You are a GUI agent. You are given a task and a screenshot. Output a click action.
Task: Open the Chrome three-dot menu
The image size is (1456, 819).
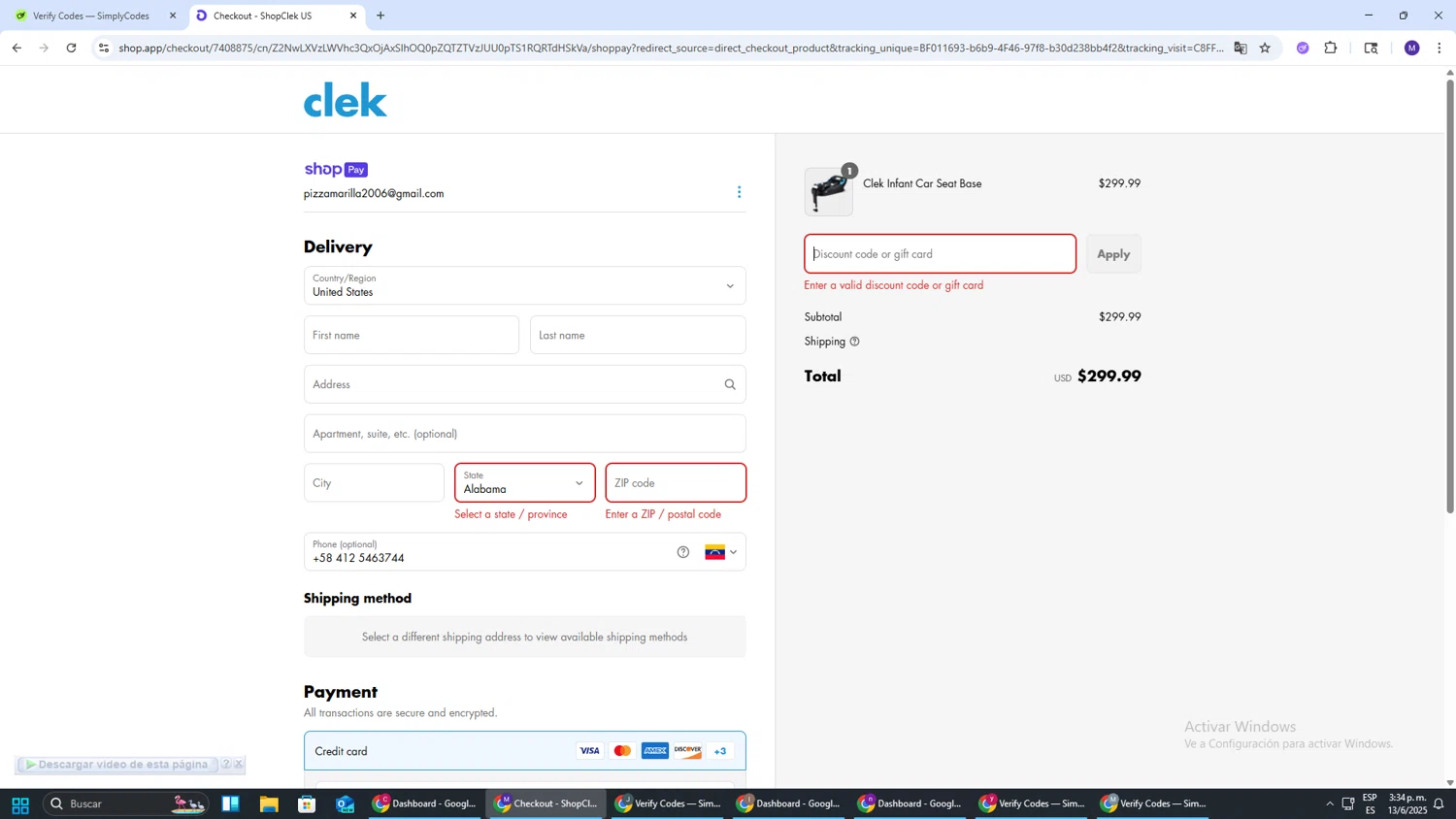point(1439,48)
